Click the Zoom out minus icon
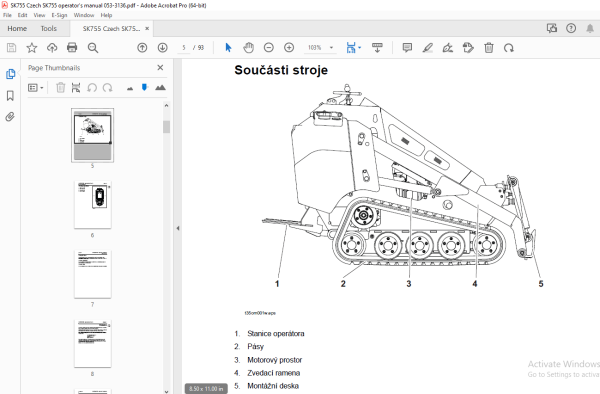 coord(269,47)
